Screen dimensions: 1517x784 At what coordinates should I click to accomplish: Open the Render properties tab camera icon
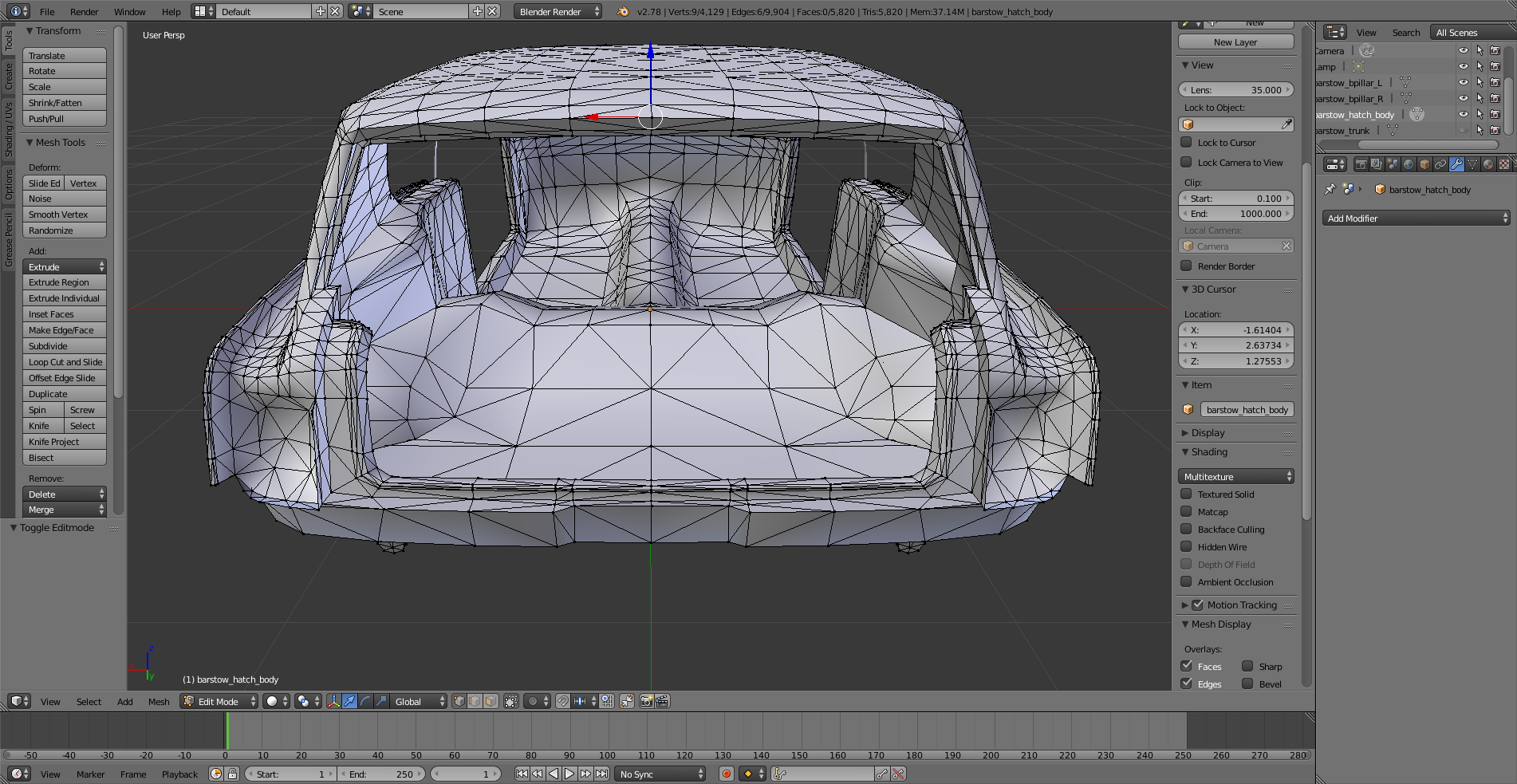point(1361,164)
